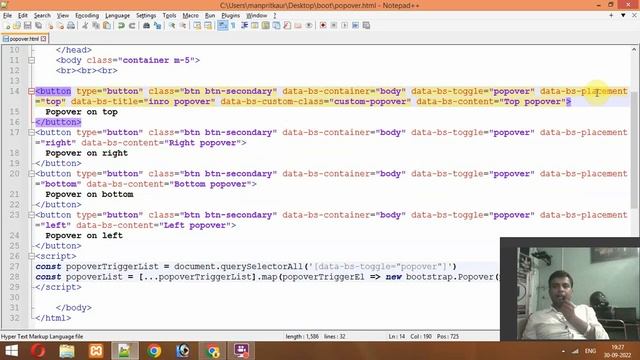Viewport: 640px width, 360px height.
Task: Open the Language menu
Action: [x=118, y=16]
